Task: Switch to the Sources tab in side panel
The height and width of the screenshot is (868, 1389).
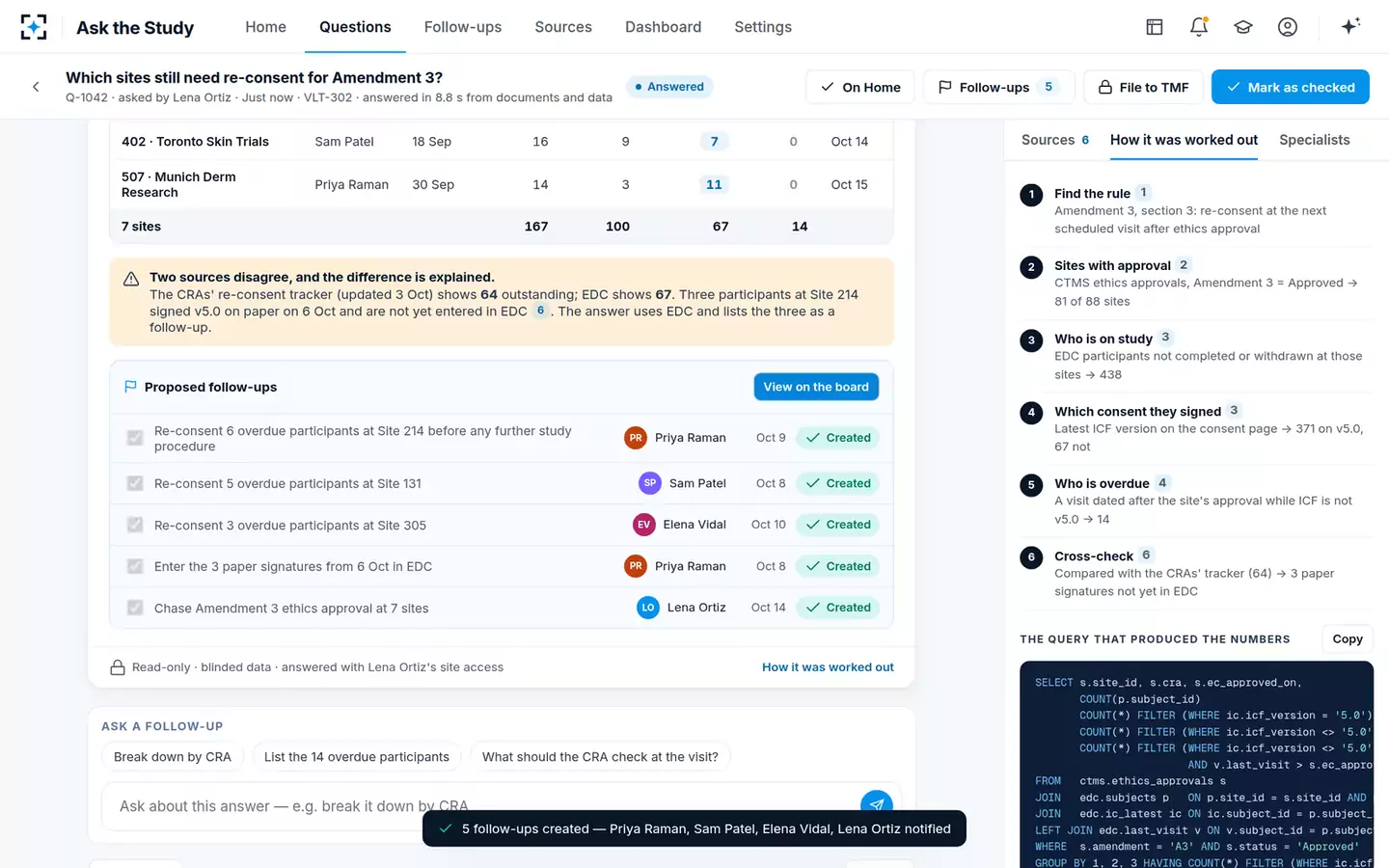Action: pyautogui.click(x=1055, y=140)
